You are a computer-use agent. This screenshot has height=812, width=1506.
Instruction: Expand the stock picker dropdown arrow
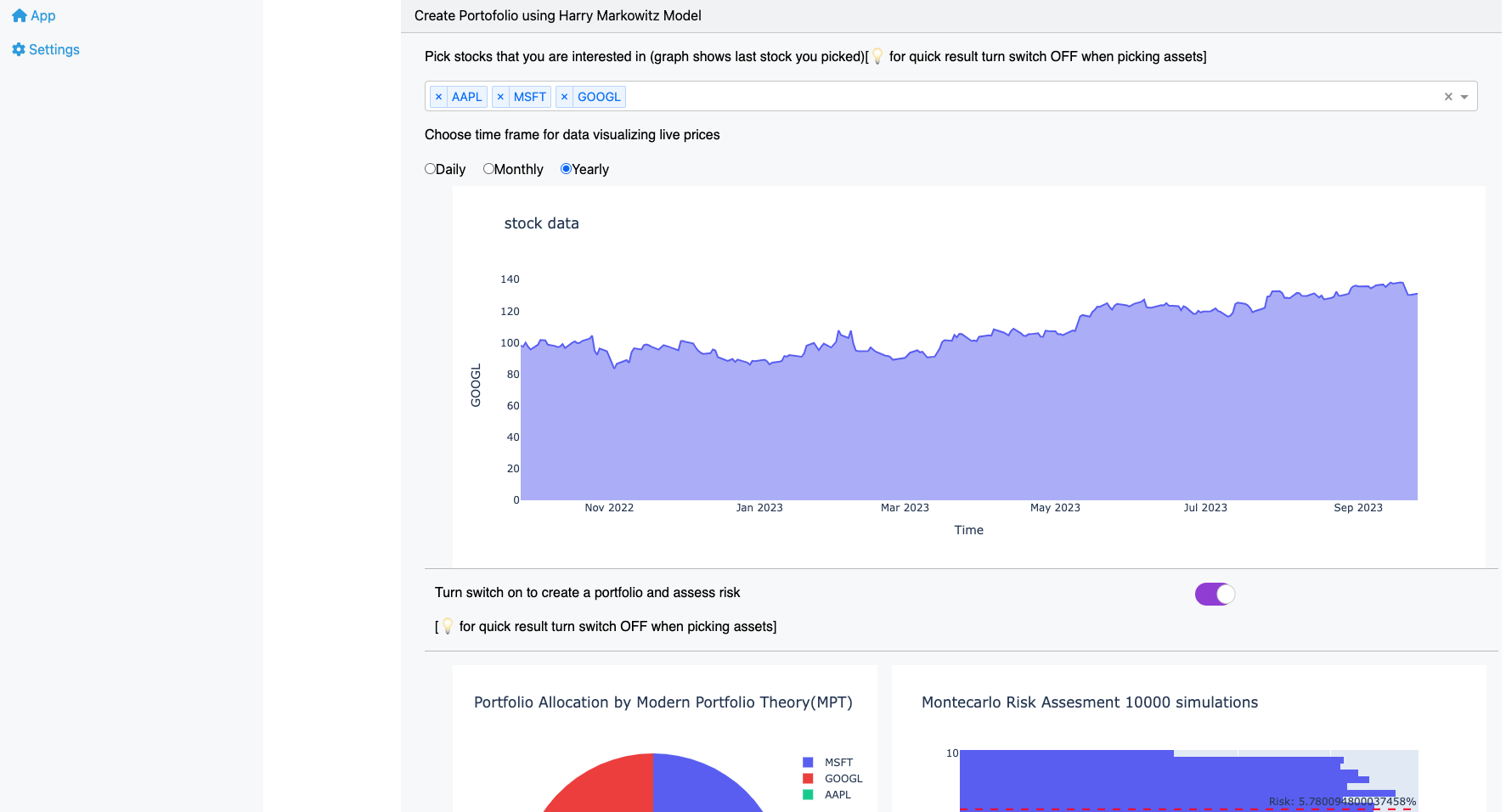(1464, 97)
